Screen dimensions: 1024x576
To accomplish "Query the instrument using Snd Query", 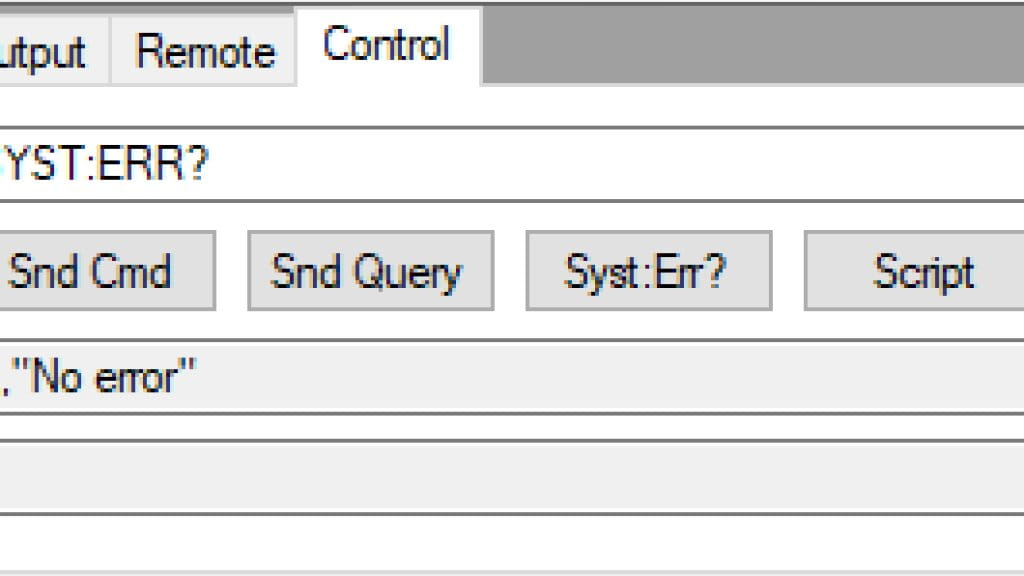I will [370, 270].
